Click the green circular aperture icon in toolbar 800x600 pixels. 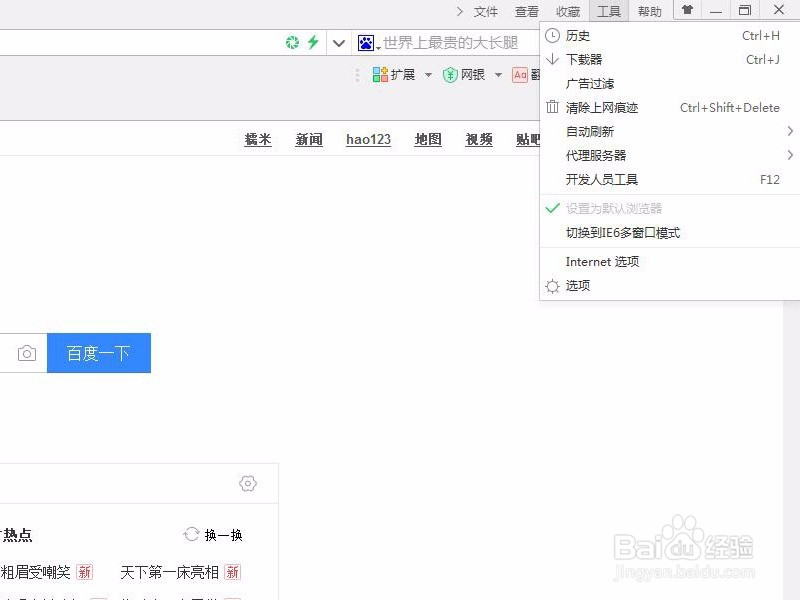(292, 43)
